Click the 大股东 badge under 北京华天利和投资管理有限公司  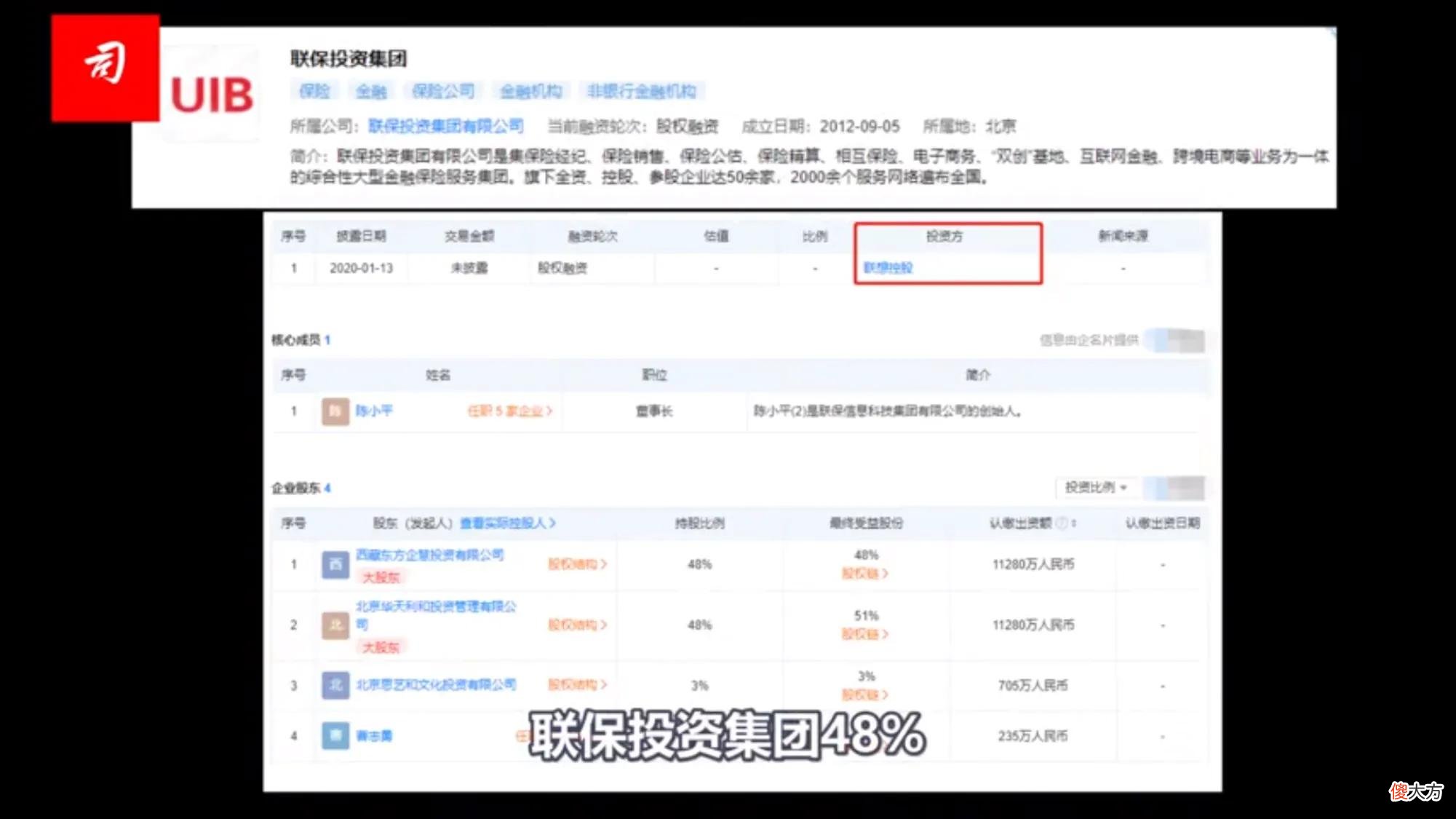click(x=381, y=647)
